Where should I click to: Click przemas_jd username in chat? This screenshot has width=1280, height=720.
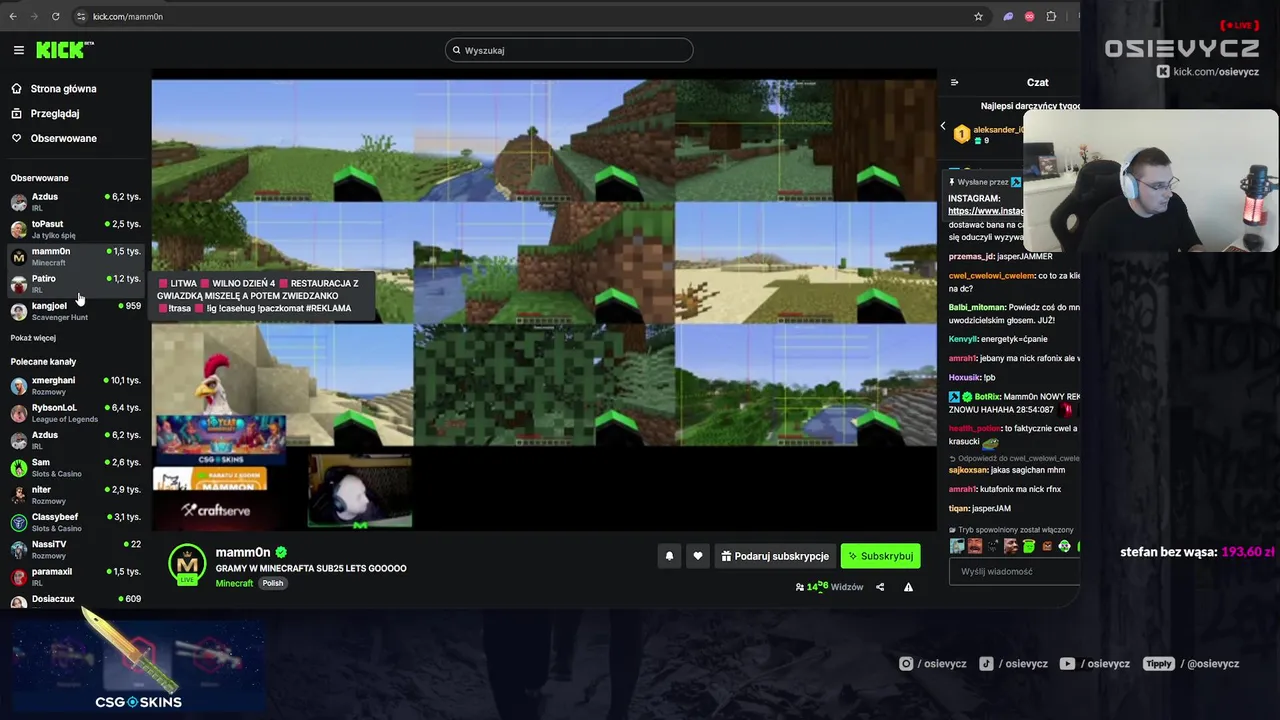[x=971, y=257]
